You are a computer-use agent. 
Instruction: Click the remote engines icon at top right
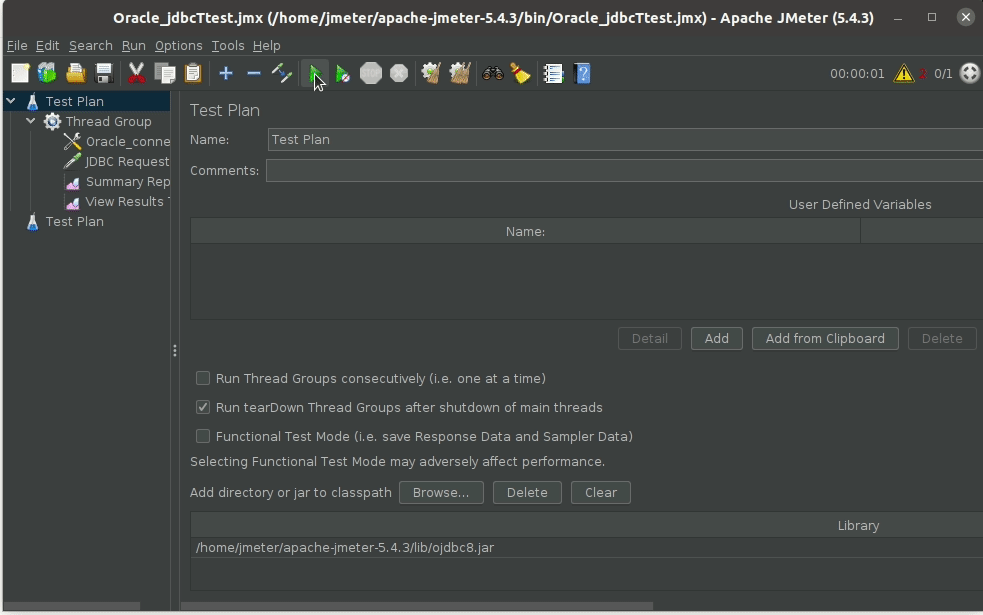(969, 73)
